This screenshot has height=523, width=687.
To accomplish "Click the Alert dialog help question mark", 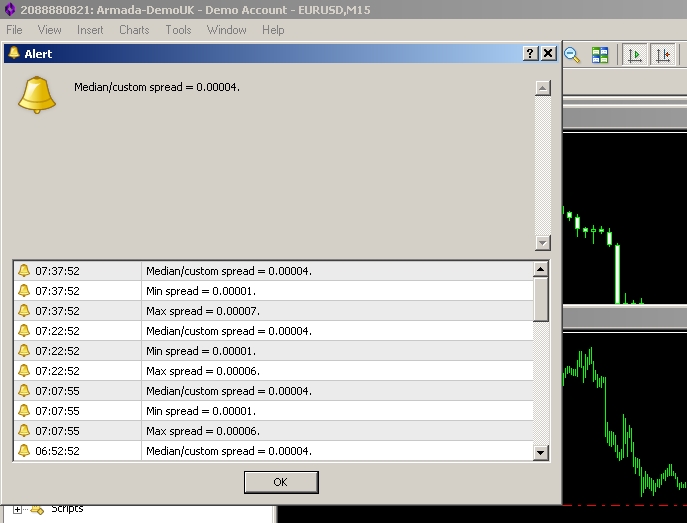I will 530,53.
